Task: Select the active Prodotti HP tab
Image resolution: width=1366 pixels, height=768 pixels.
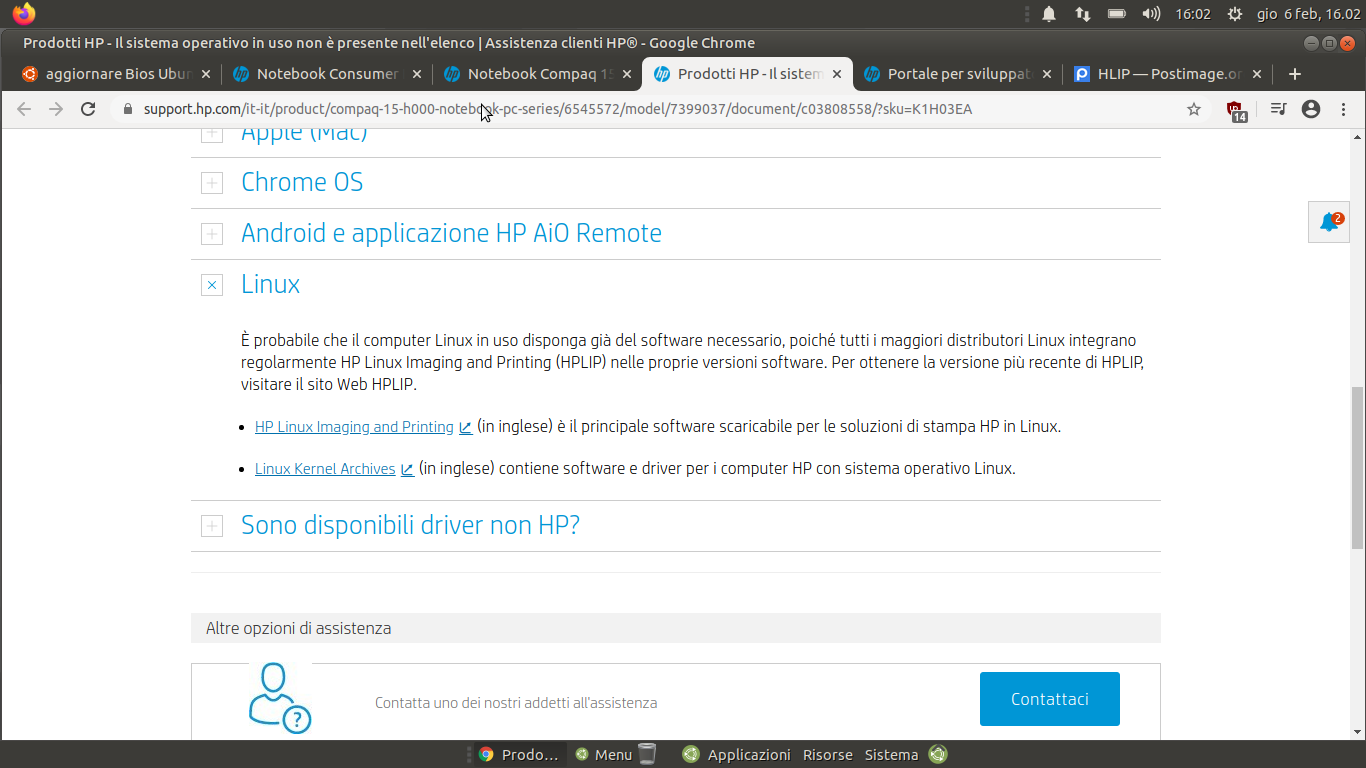Action: [x=748, y=74]
